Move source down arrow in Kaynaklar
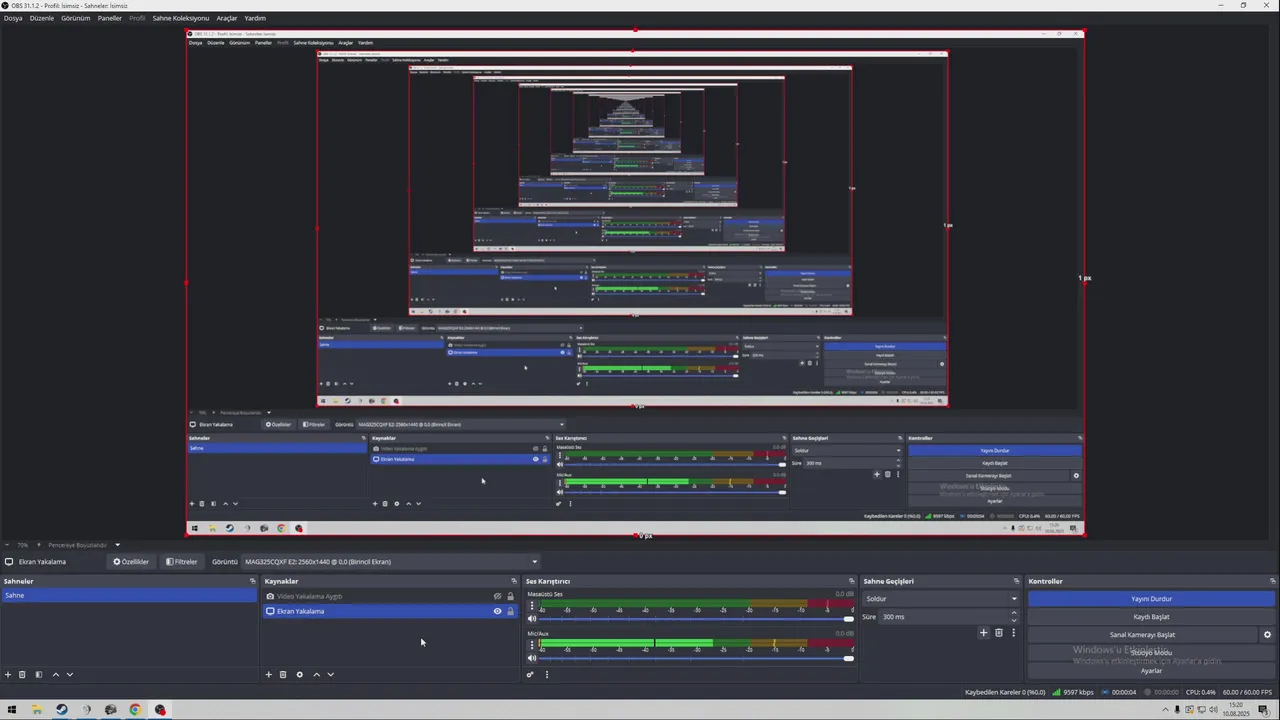The image size is (1280, 720). 331,675
